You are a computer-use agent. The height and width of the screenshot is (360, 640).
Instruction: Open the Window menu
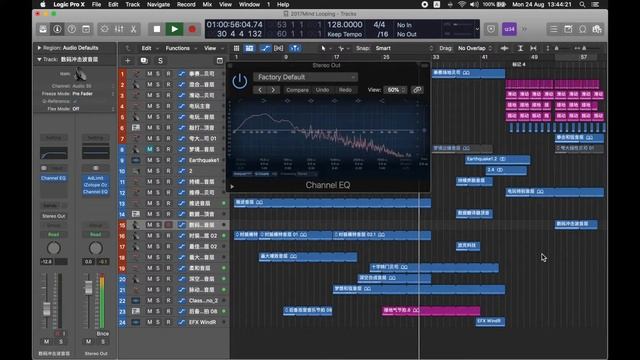pos(249,4)
